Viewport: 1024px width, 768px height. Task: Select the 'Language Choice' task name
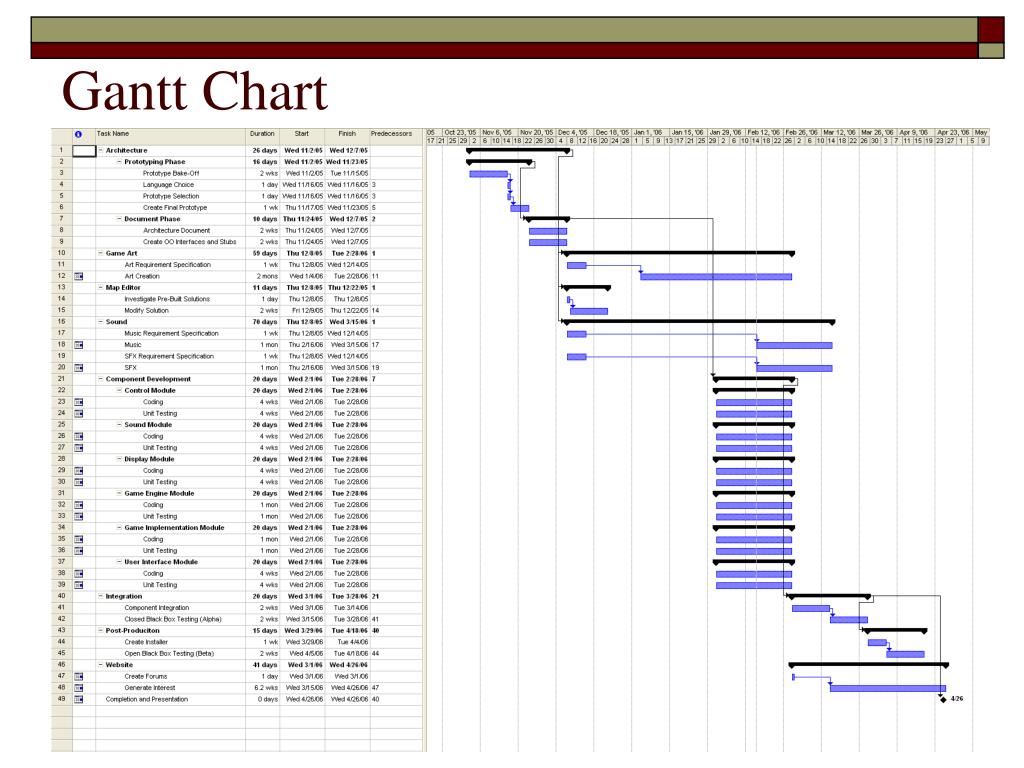click(168, 185)
